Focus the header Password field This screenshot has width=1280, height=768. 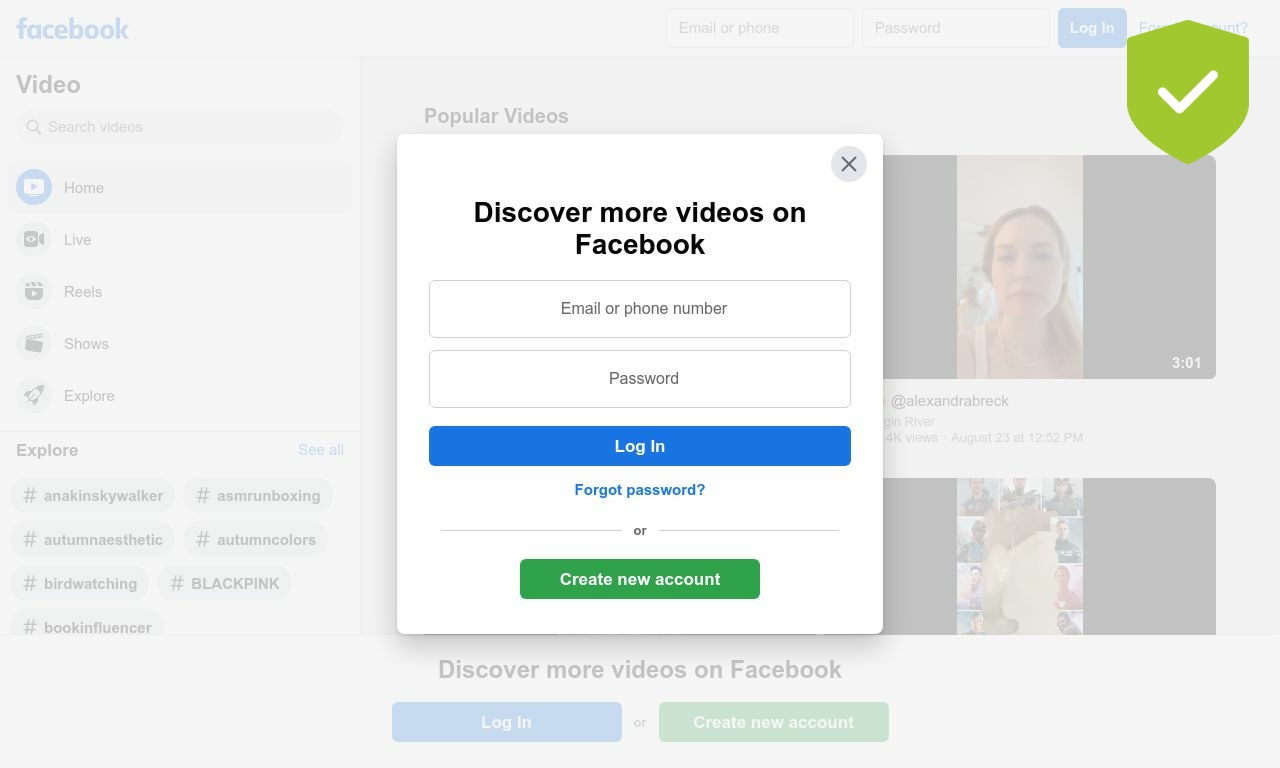pyautogui.click(x=956, y=28)
